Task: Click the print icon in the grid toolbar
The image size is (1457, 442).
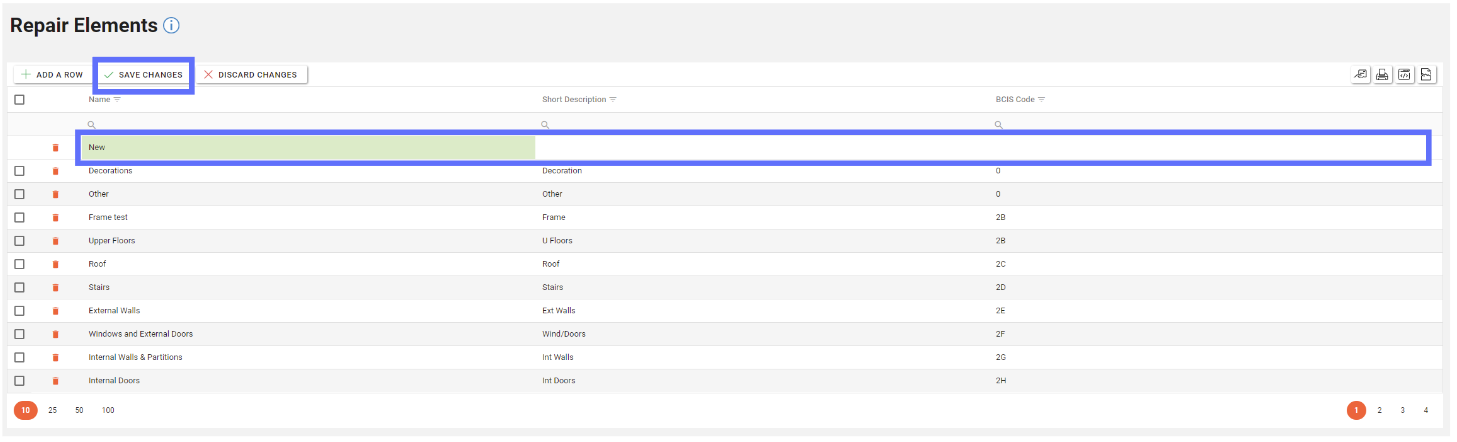Action: point(1382,75)
